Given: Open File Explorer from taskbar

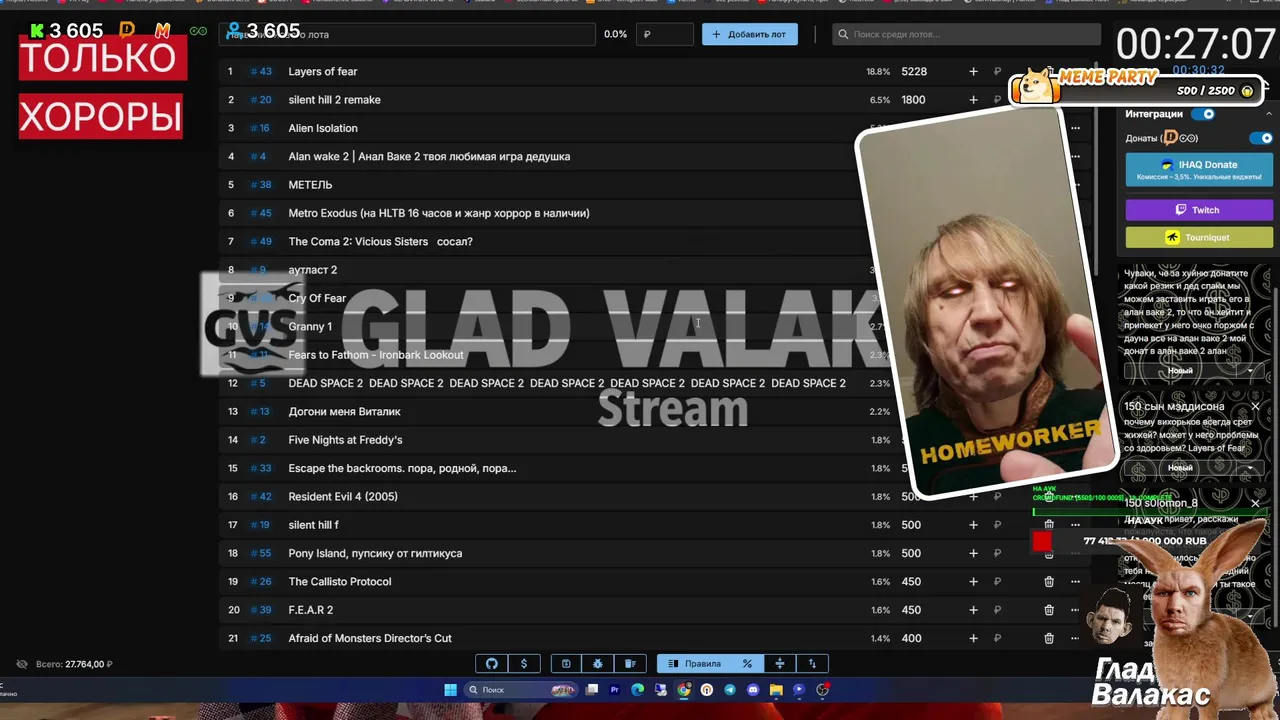Looking at the screenshot, I should (776, 690).
